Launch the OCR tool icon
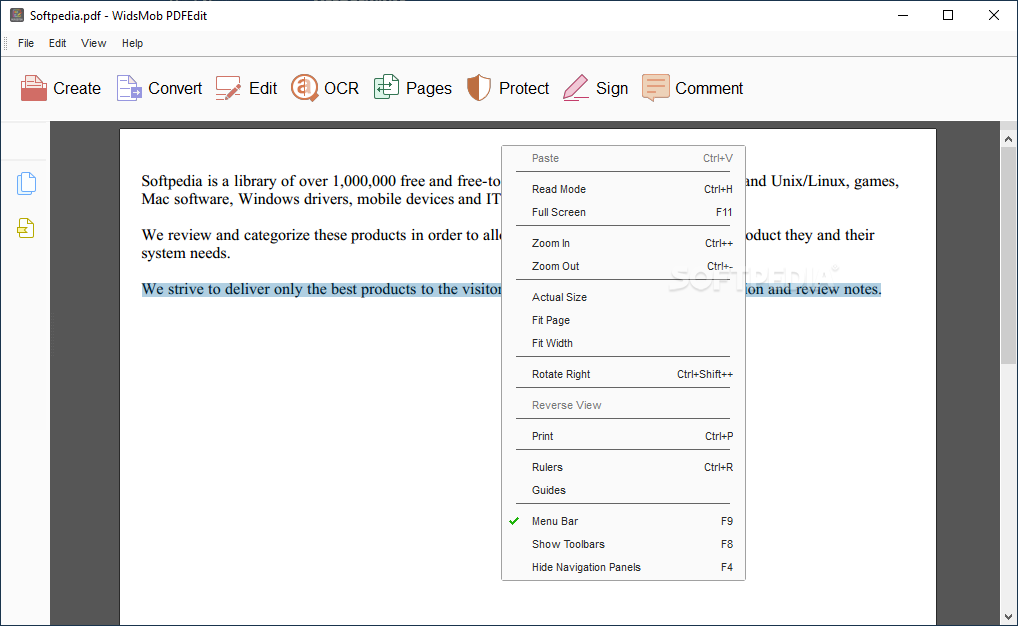Viewport: 1018px width, 626px height. [304, 88]
